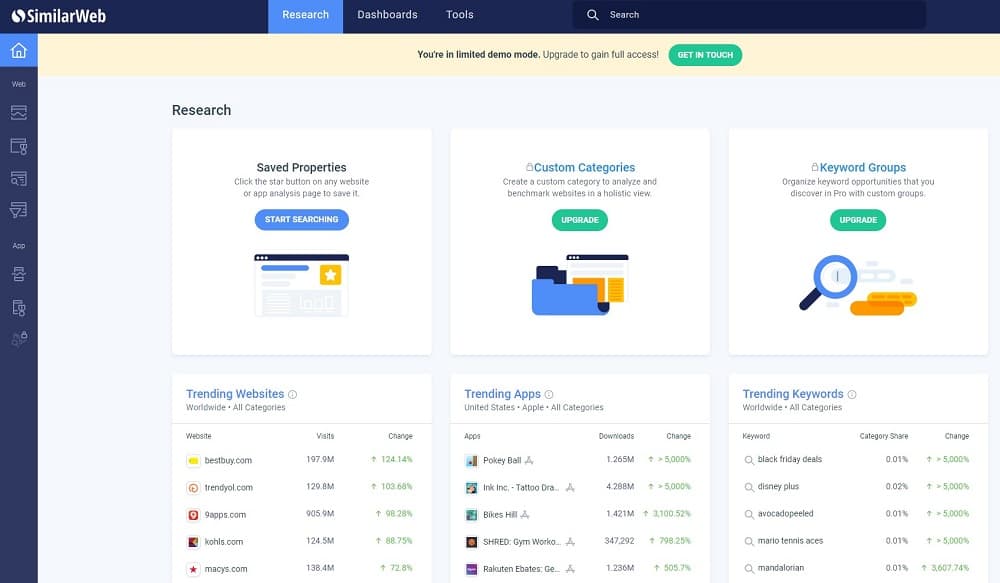This screenshot has width=1000, height=583.
Task: Open the first App section sidebar icon
Action: coord(18,274)
